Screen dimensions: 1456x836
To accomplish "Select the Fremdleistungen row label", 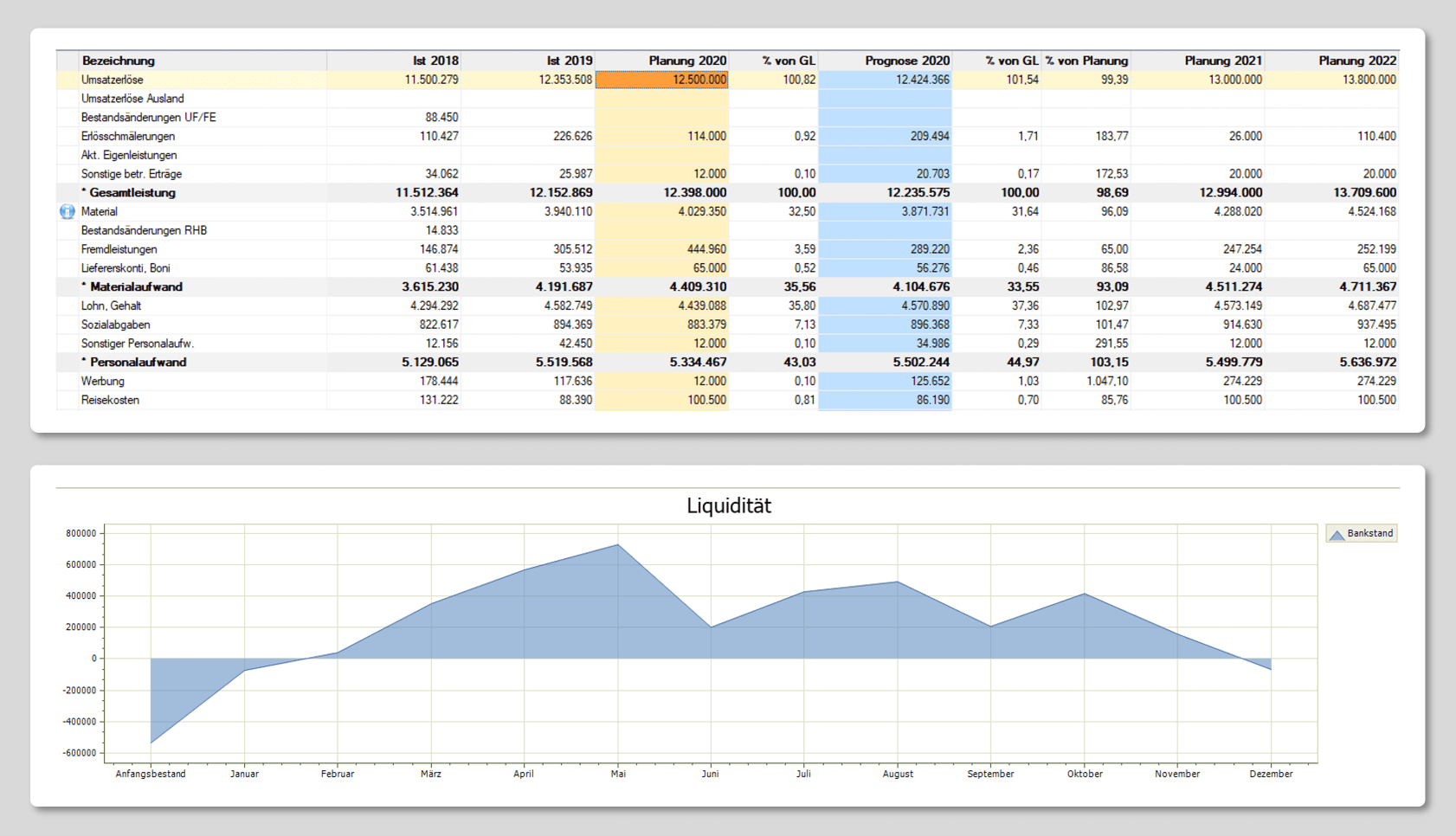I will pyautogui.click(x=119, y=249).
